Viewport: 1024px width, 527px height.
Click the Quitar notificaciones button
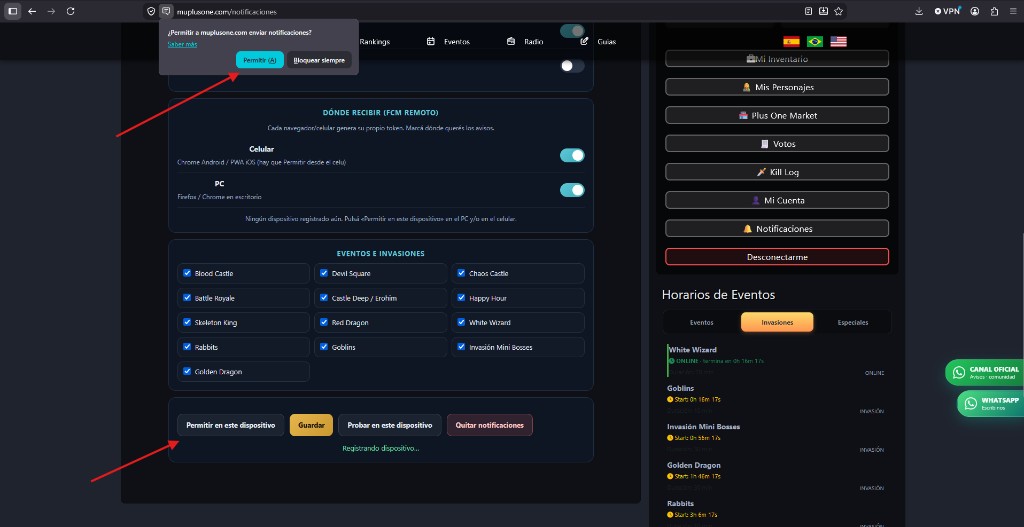point(490,425)
